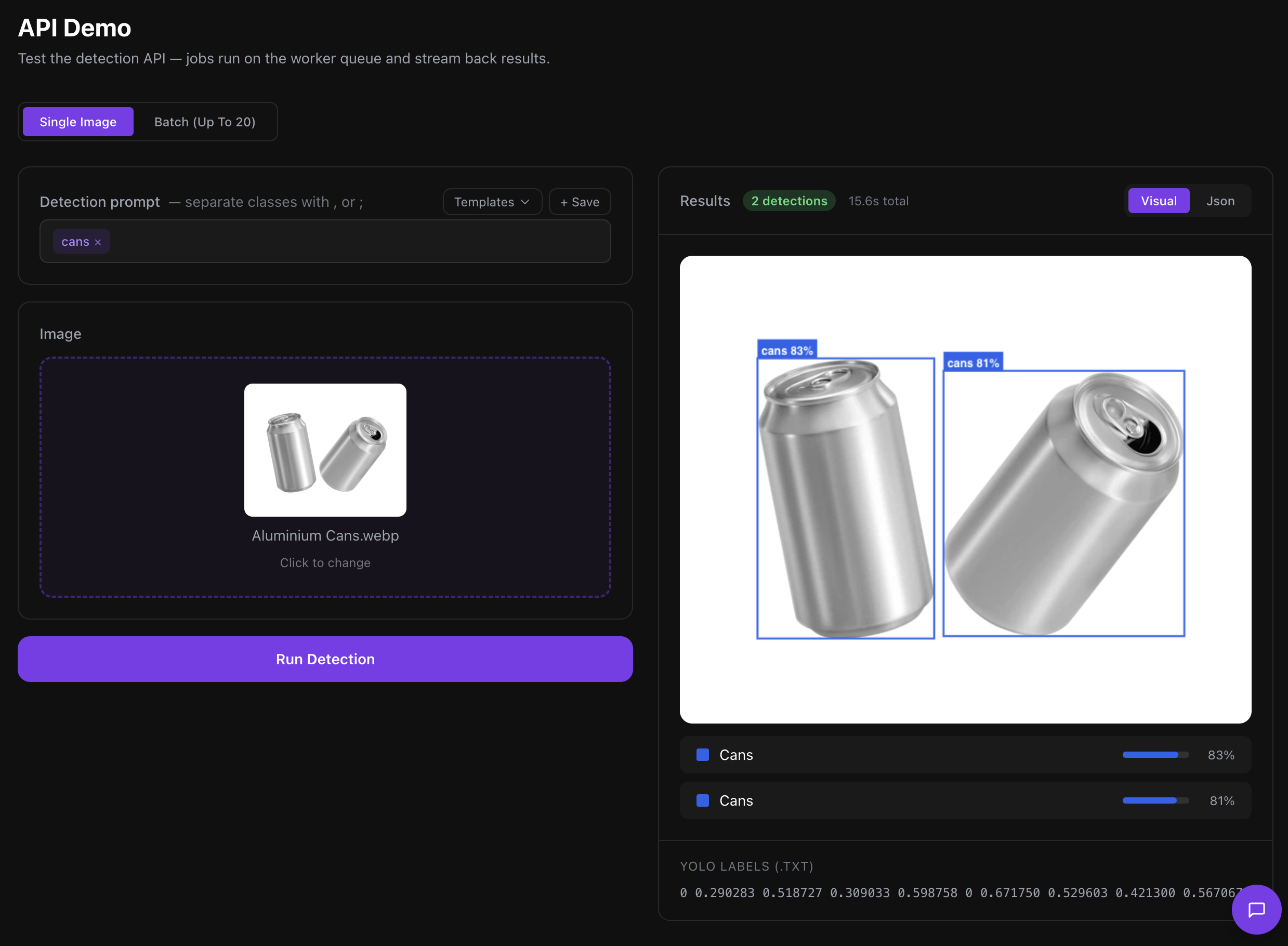Screen dimensions: 1288x946
Task: Select the cans 81% bounding box label
Action: (974, 362)
